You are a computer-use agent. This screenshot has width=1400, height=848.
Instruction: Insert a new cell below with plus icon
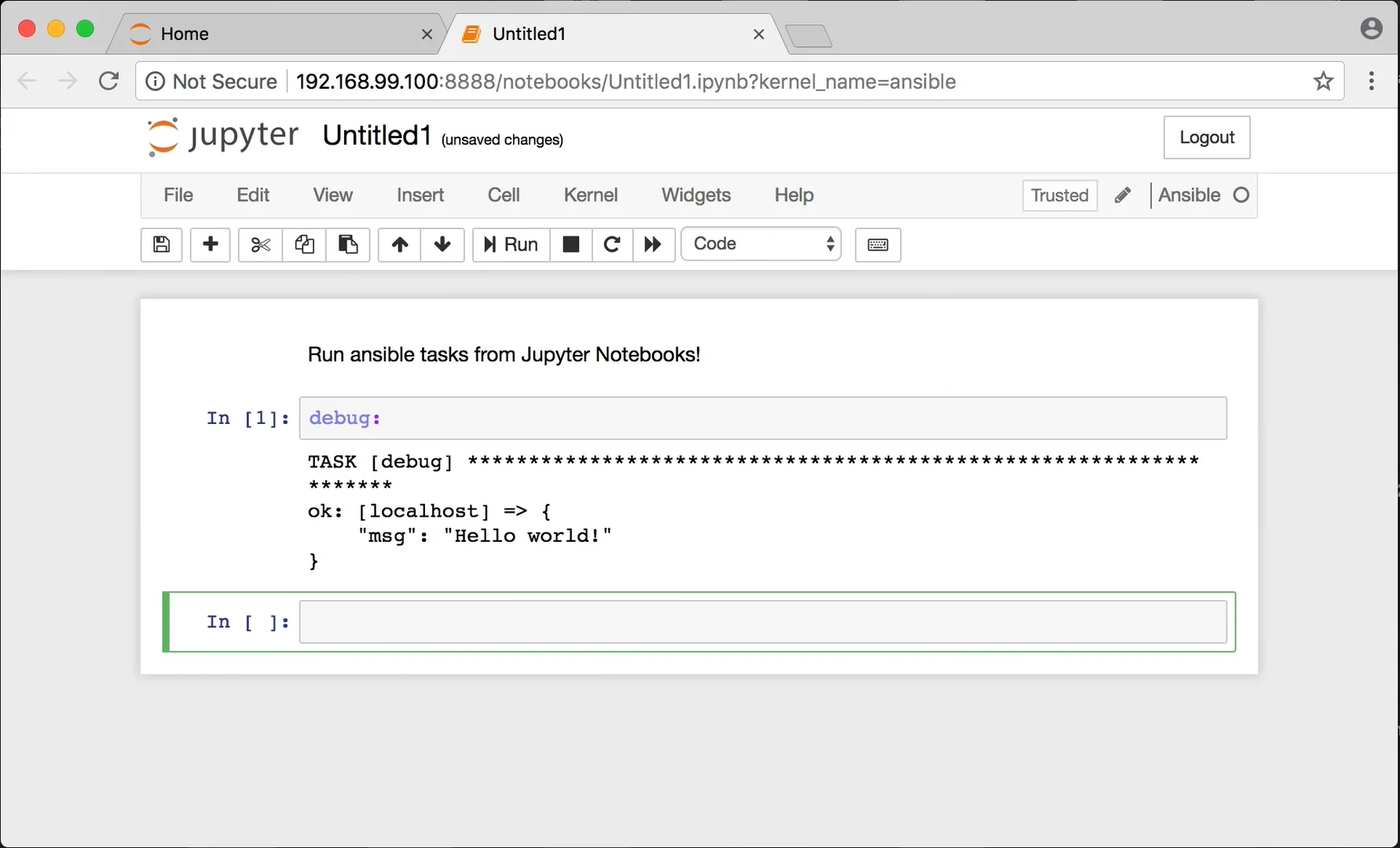(x=211, y=244)
